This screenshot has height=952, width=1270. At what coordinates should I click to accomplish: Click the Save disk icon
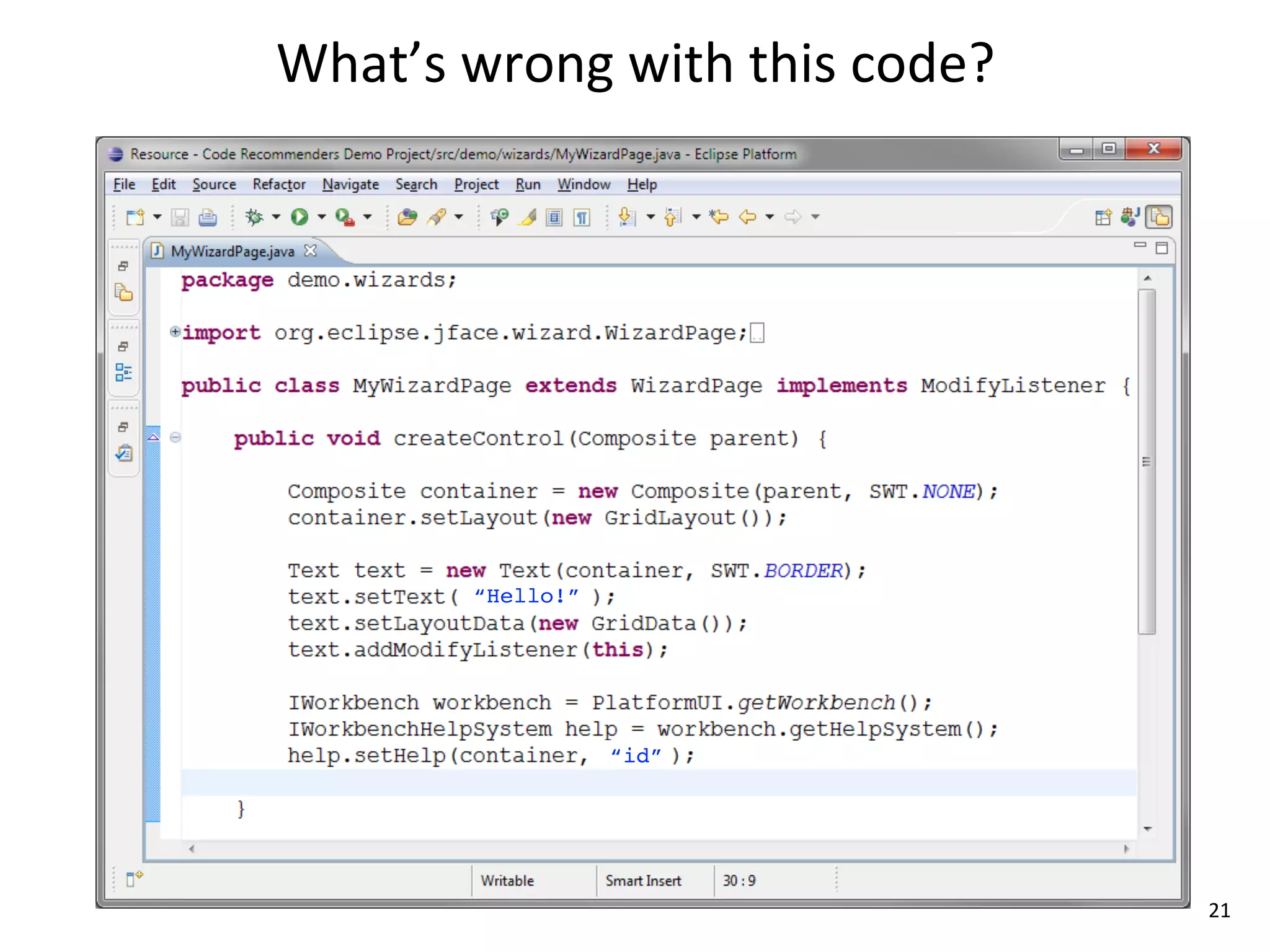(180, 217)
